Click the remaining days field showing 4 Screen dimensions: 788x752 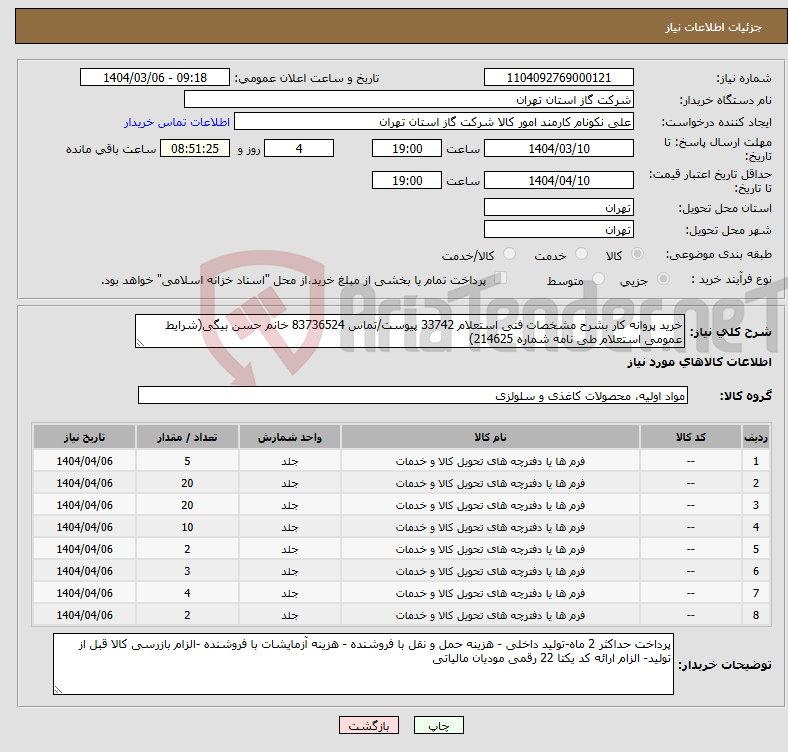tap(299, 148)
